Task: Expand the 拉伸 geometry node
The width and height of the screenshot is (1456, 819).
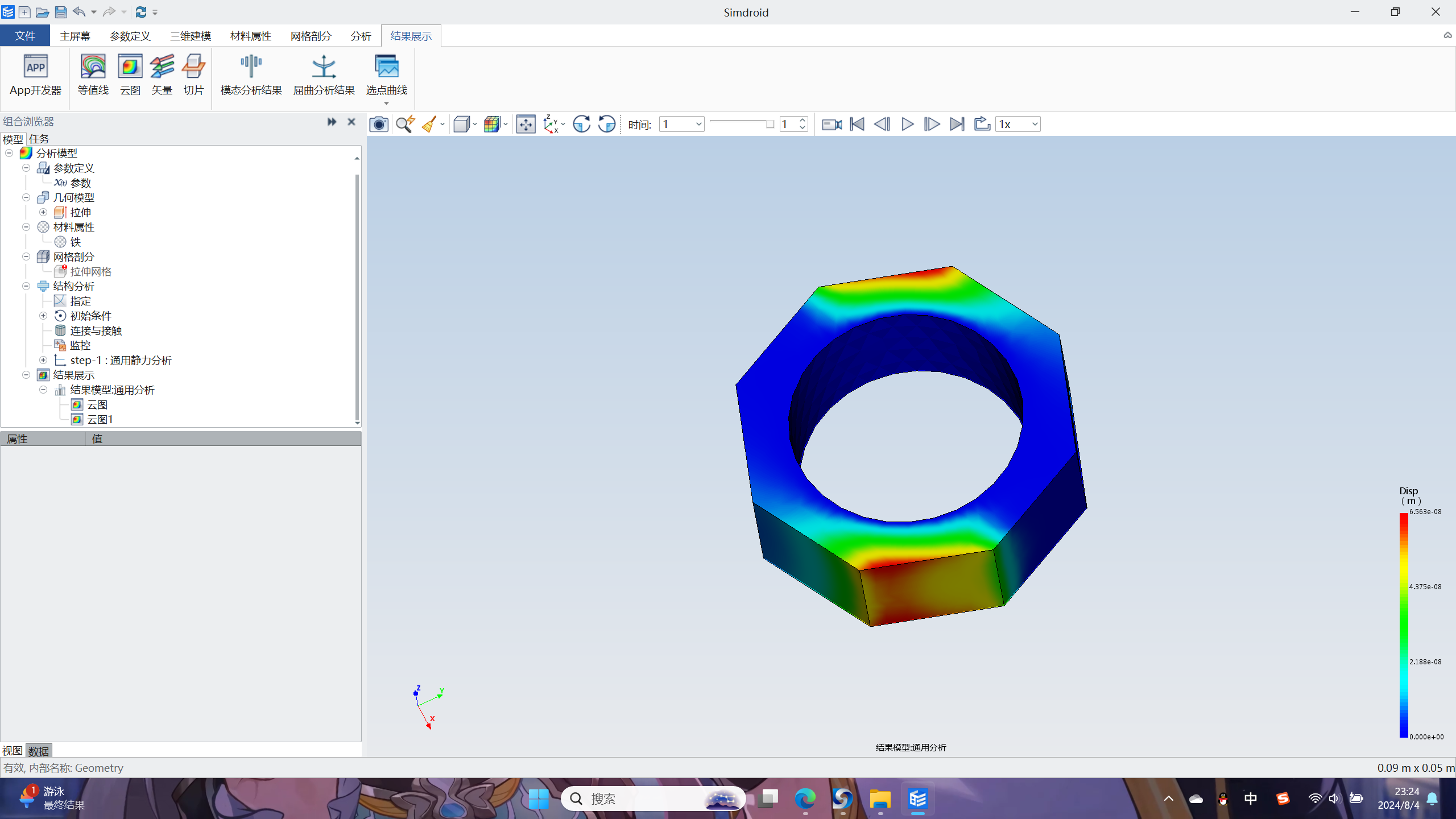Action: pyautogui.click(x=43, y=212)
